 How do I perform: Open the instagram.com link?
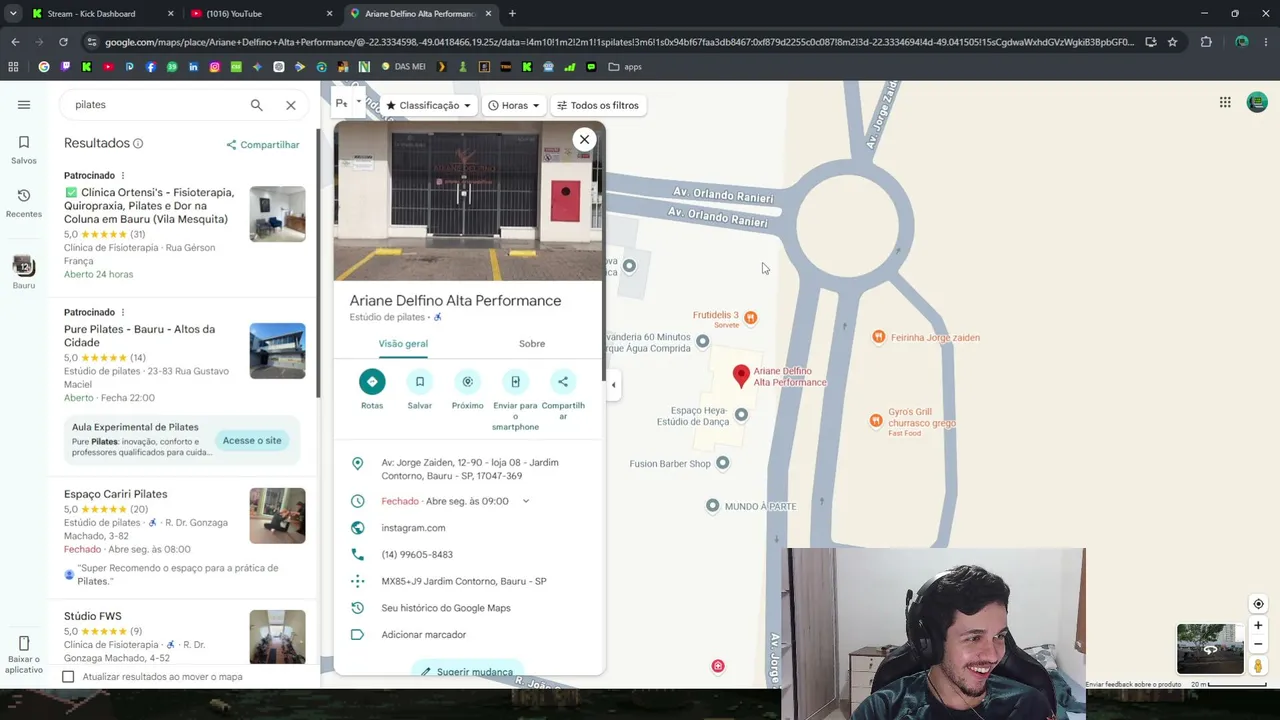pyautogui.click(x=413, y=528)
